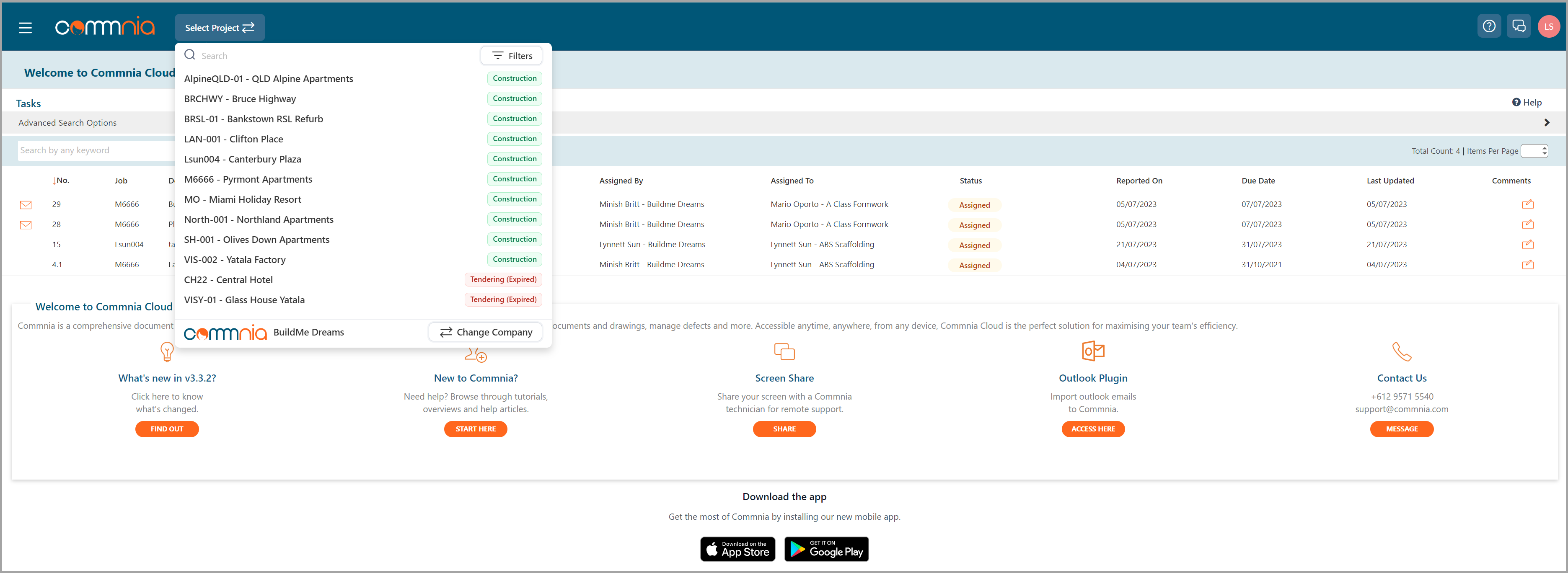Click the search magnifier in project list
Viewport: 1568px width, 573px height.
click(x=190, y=55)
